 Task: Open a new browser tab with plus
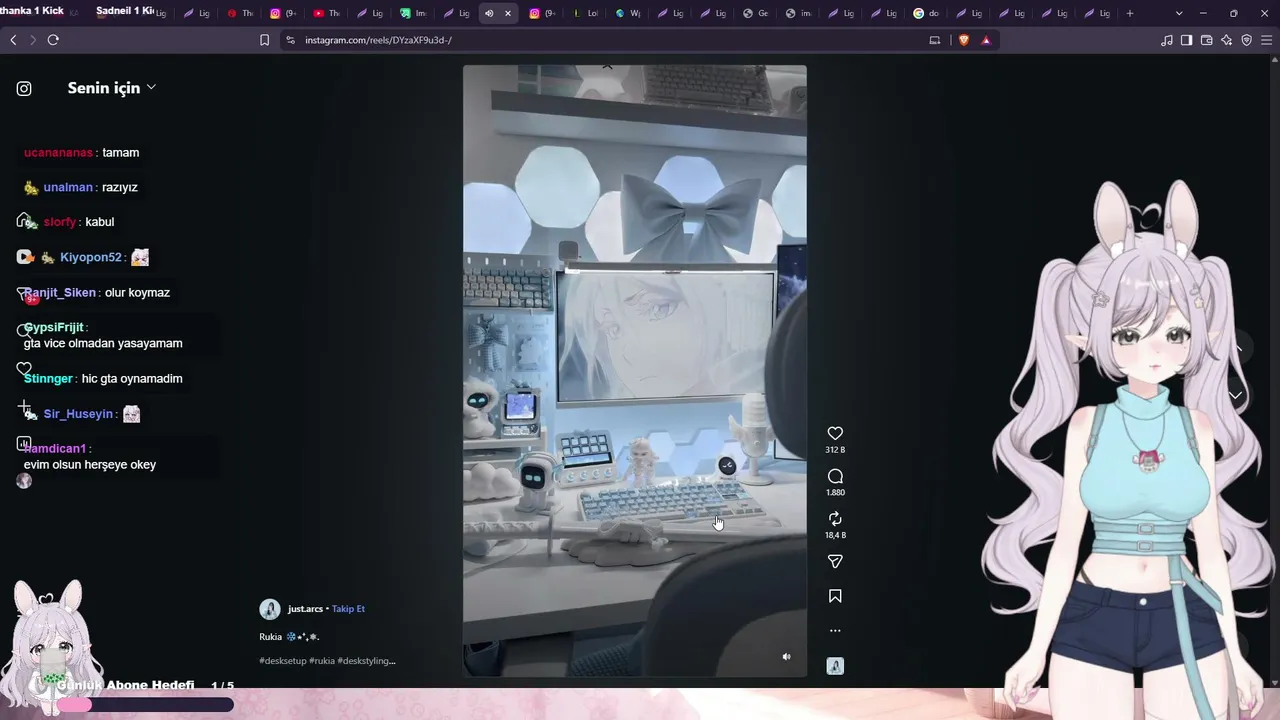tap(1130, 13)
